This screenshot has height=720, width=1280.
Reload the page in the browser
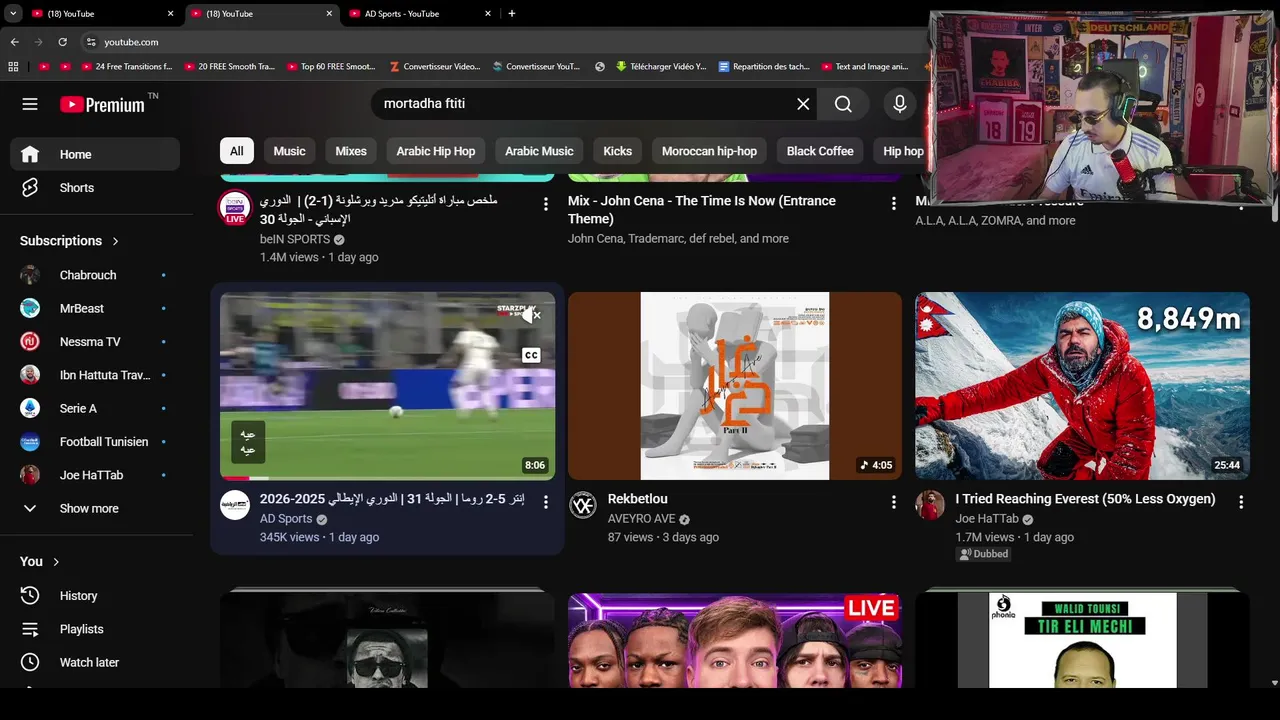pyautogui.click(x=62, y=42)
